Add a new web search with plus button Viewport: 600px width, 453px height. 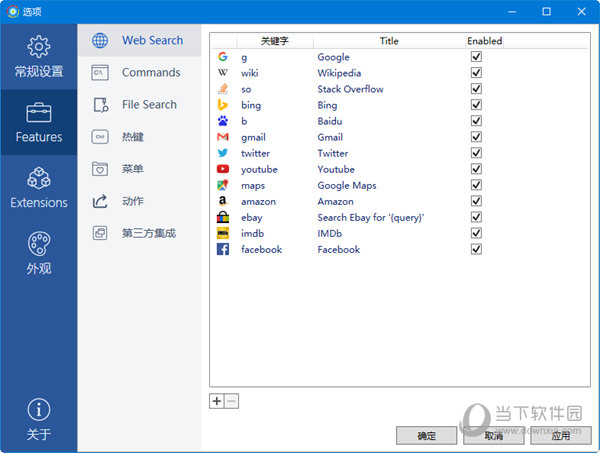pyautogui.click(x=216, y=401)
